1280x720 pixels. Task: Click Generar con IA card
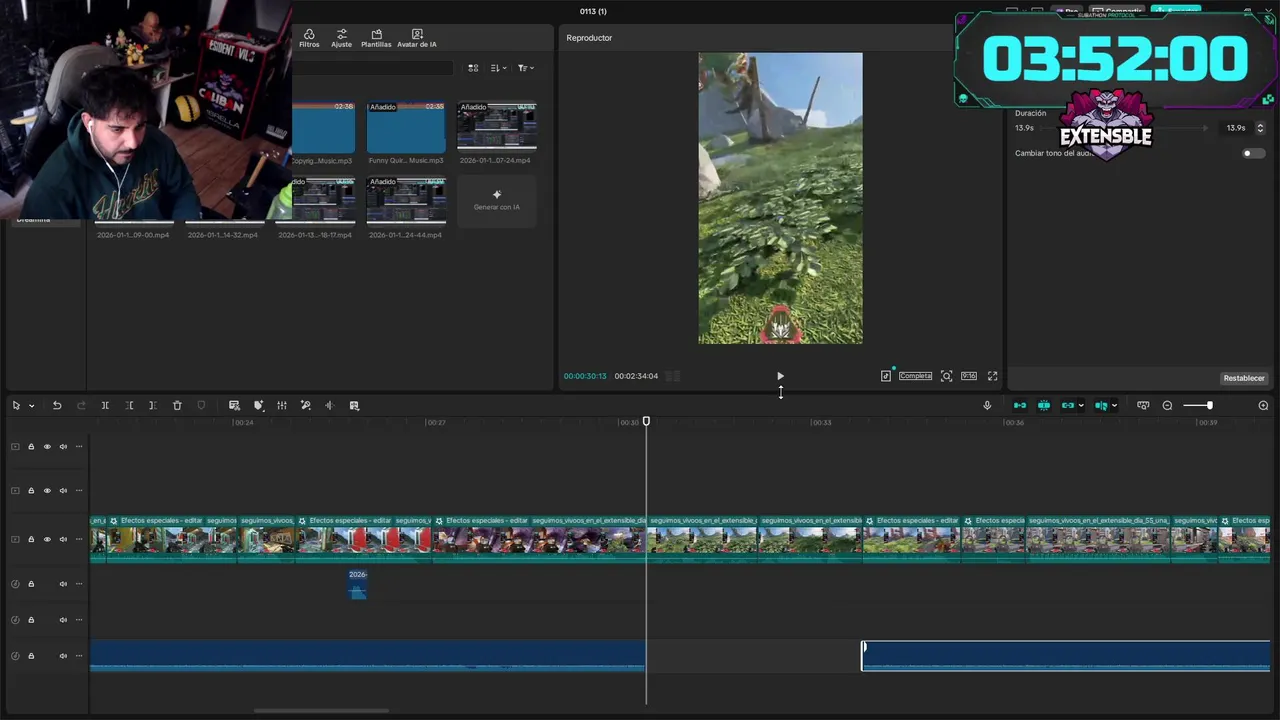tap(497, 200)
